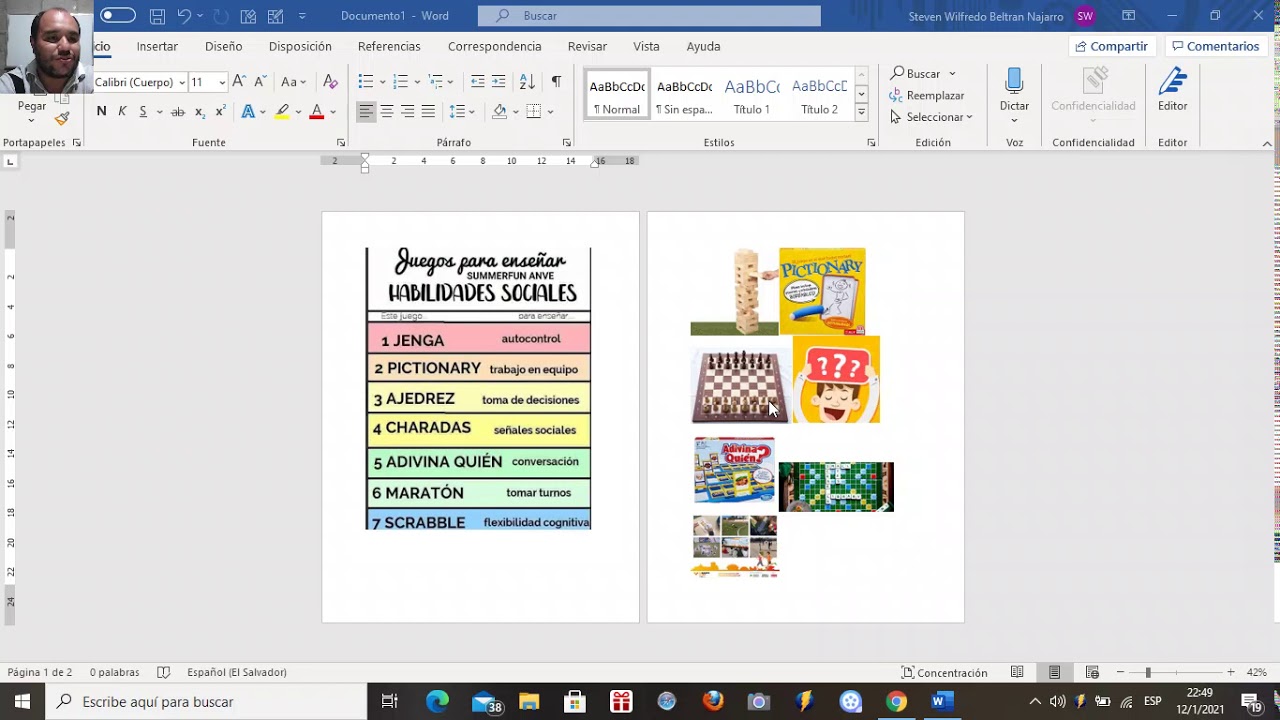
Task: Open the Aa change case dropdown
Action: click(293, 82)
